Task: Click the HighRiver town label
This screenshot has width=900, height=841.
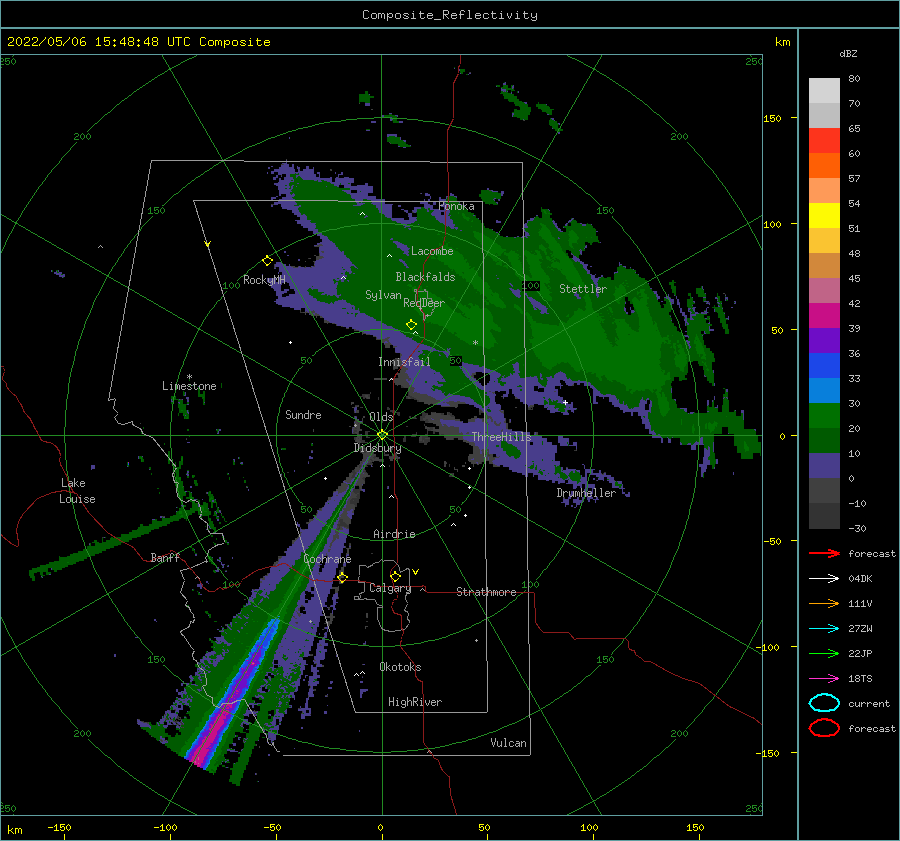Action: click(x=415, y=702)
